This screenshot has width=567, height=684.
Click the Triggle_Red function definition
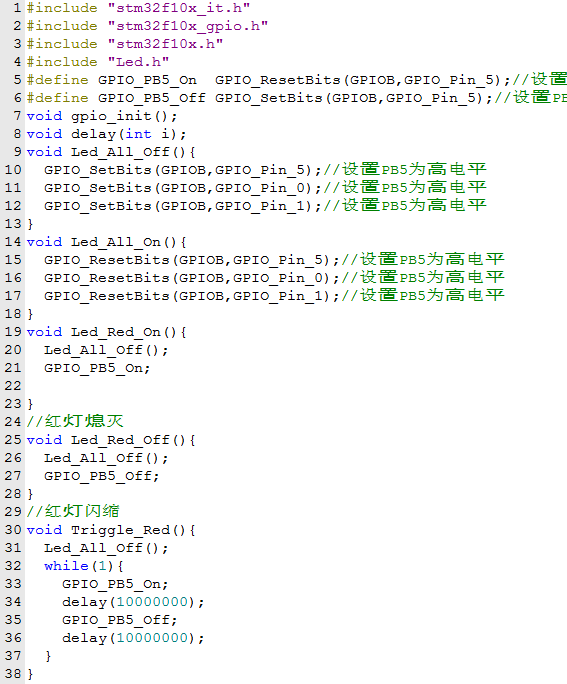coord(111,530)
